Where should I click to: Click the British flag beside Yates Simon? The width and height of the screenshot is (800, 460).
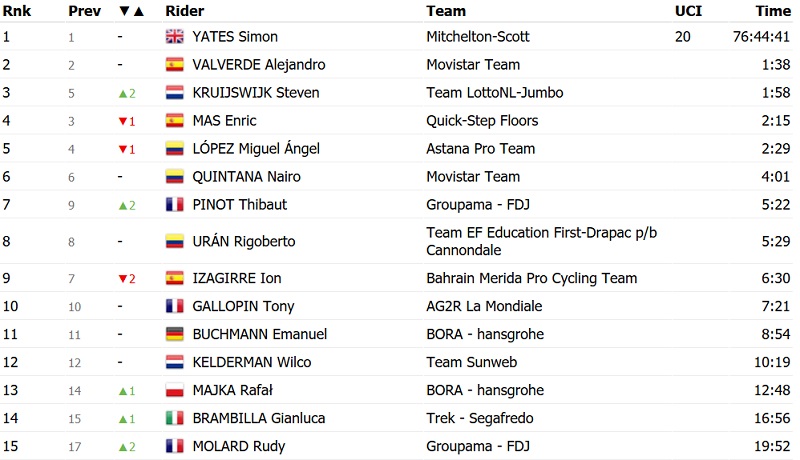[x=175, y=37]
